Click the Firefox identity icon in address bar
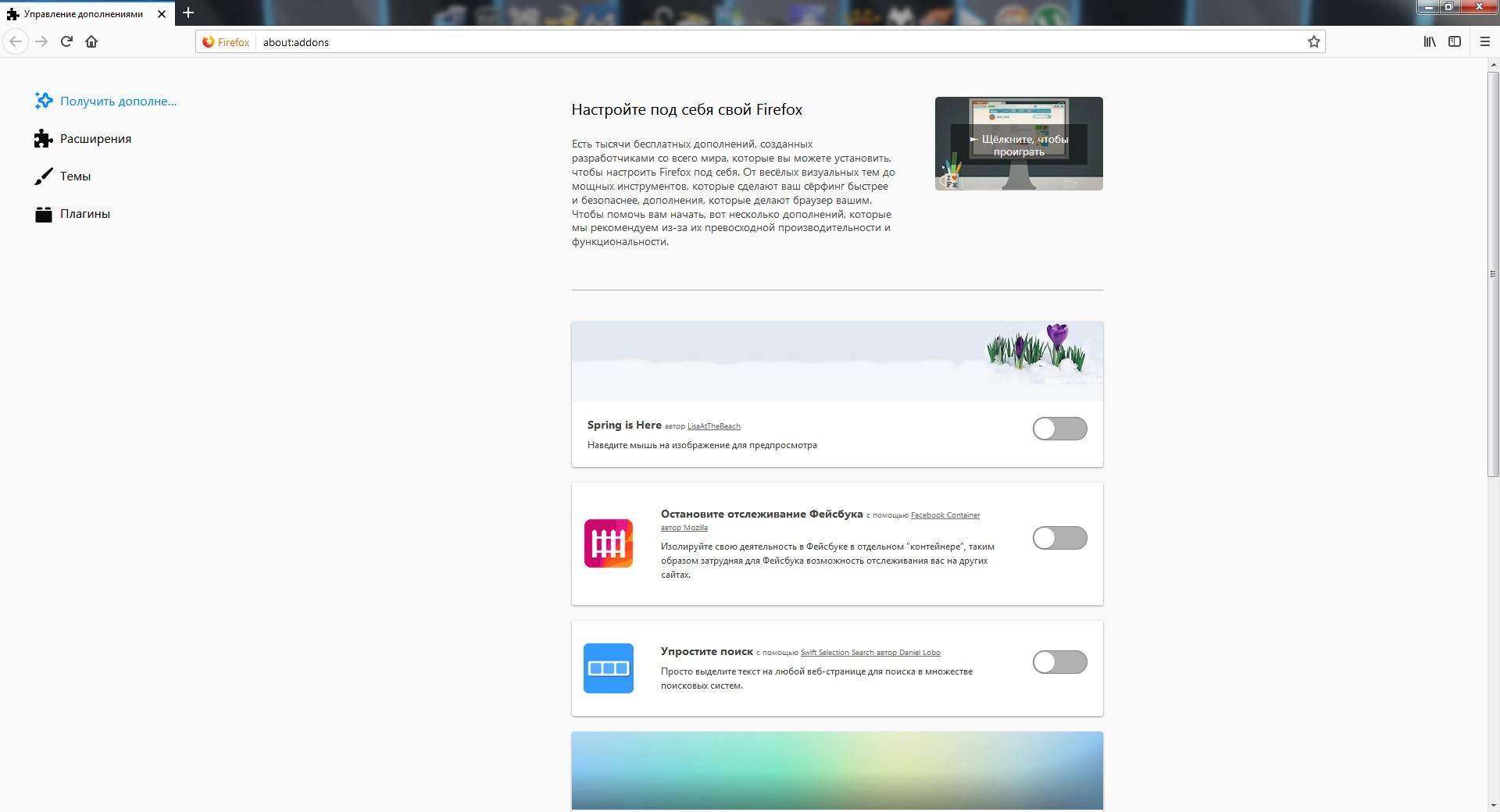The width and height of the screenshot is (1500, 812). click(x=226, y=42)
